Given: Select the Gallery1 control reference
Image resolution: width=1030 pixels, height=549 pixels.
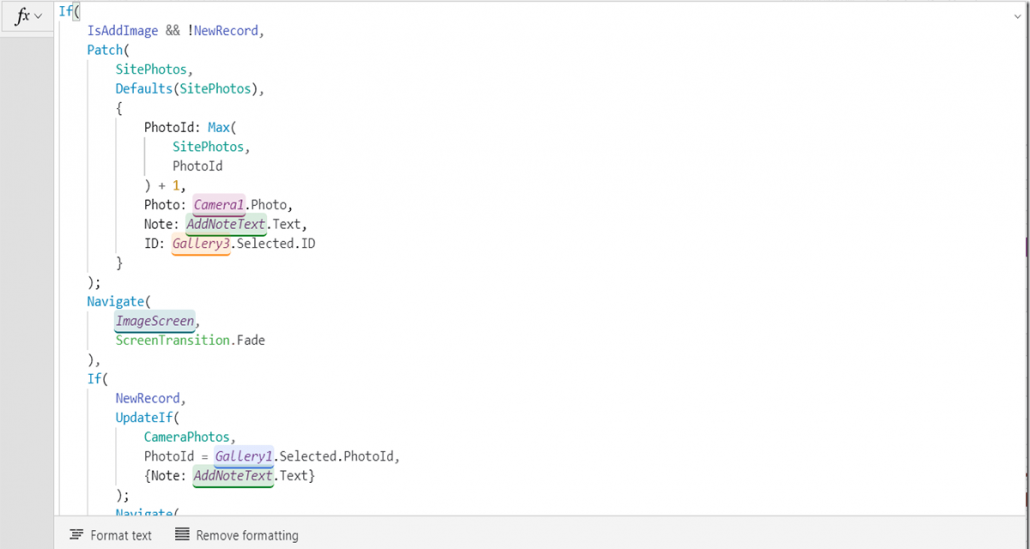Looking at the screenshot, I should 244,456.
